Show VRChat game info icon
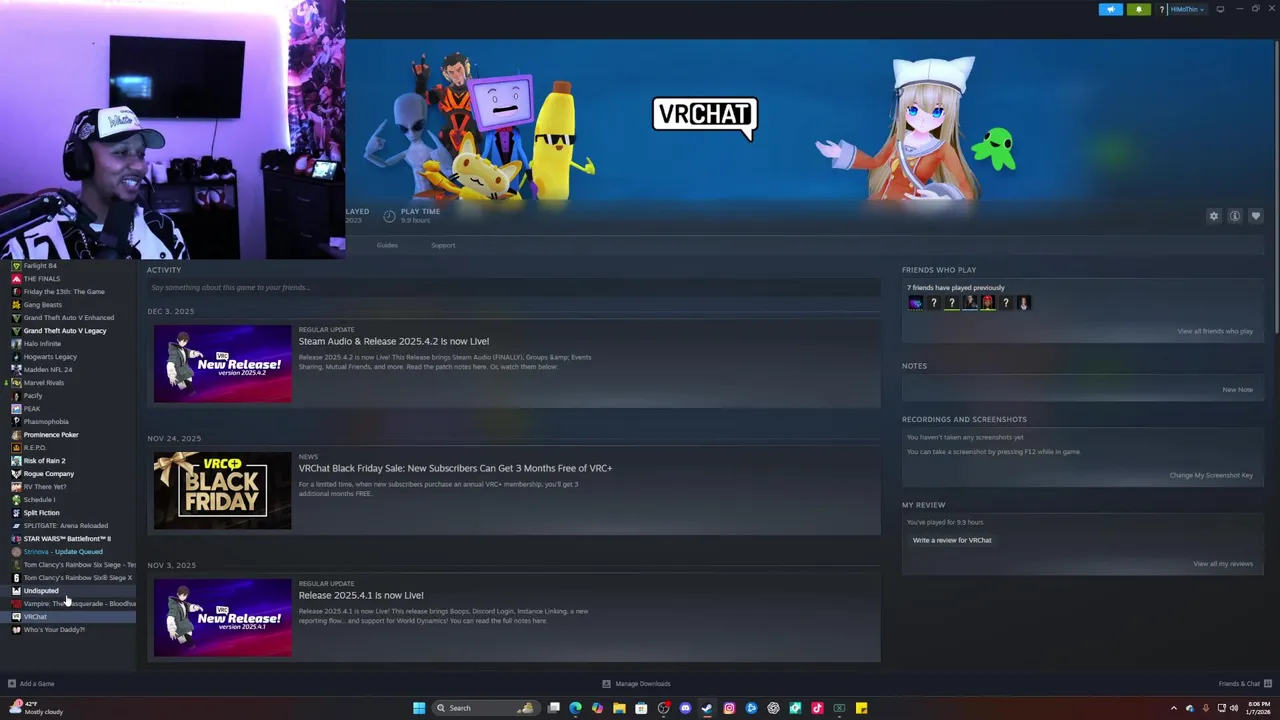 [x=1235, y=216]
